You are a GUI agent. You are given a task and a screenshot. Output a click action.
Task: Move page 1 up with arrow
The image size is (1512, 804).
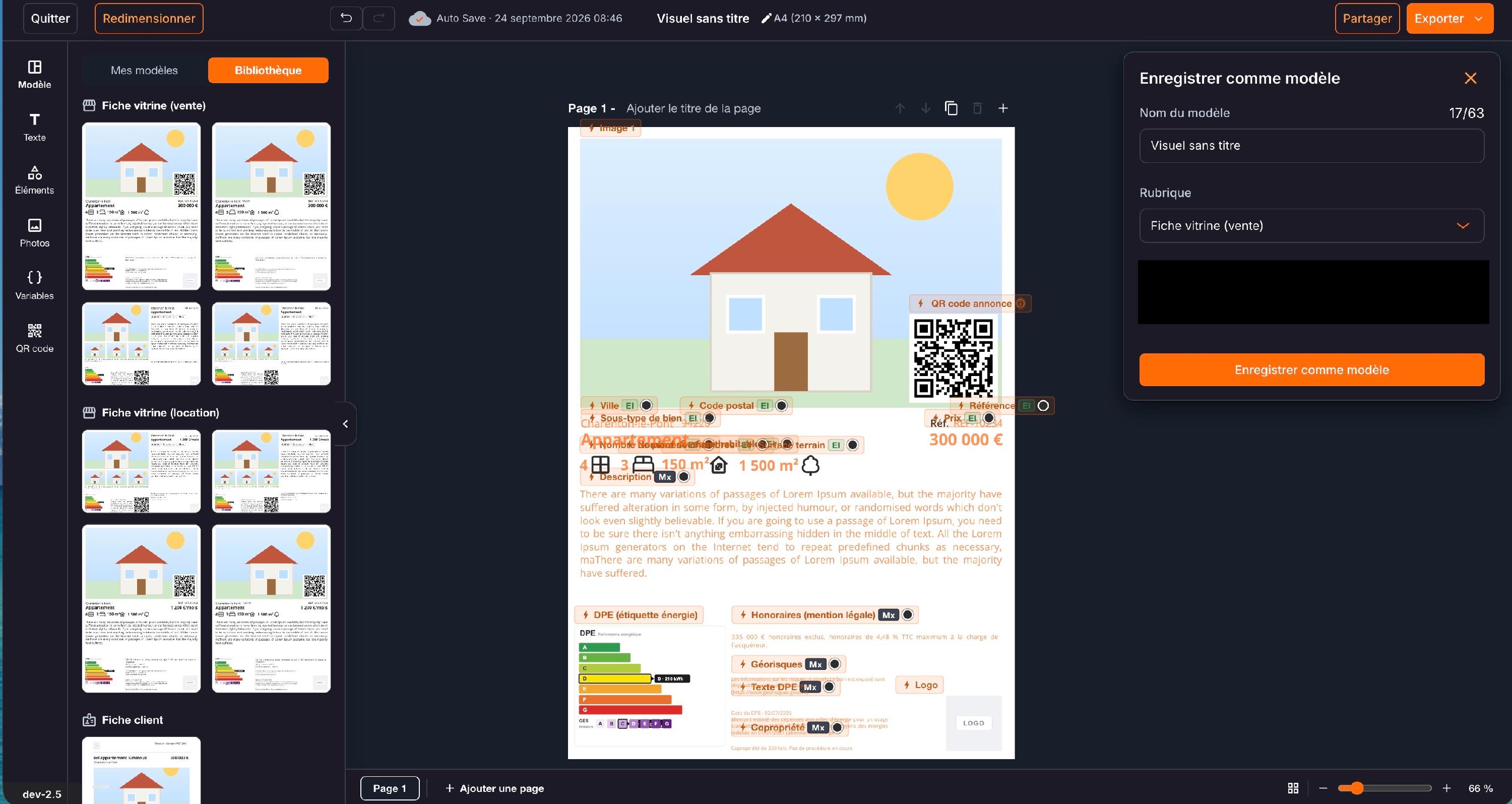click(900, 108)
